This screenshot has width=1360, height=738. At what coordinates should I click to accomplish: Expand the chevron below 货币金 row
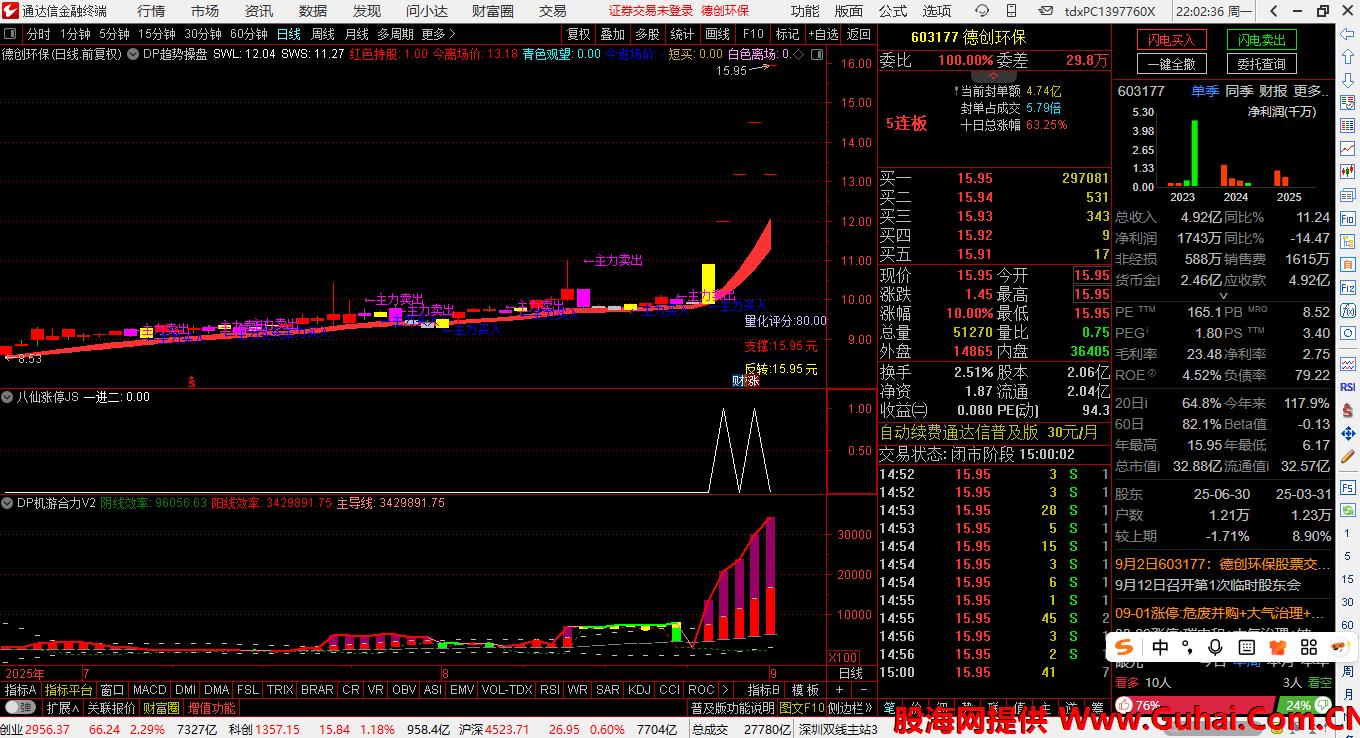pos(1223,296)
